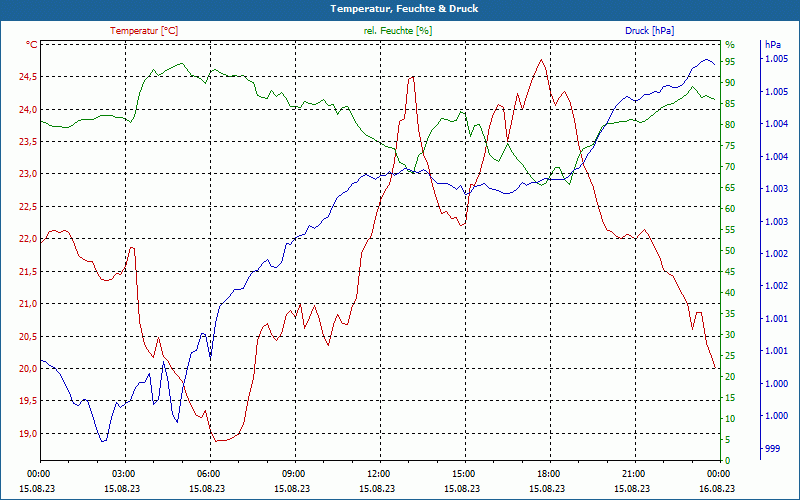Image resolution: width=800 pixels, height=500 pixels.
Task: Click the '22,5' temperature axis tick
Action: (x=28, y=207)
